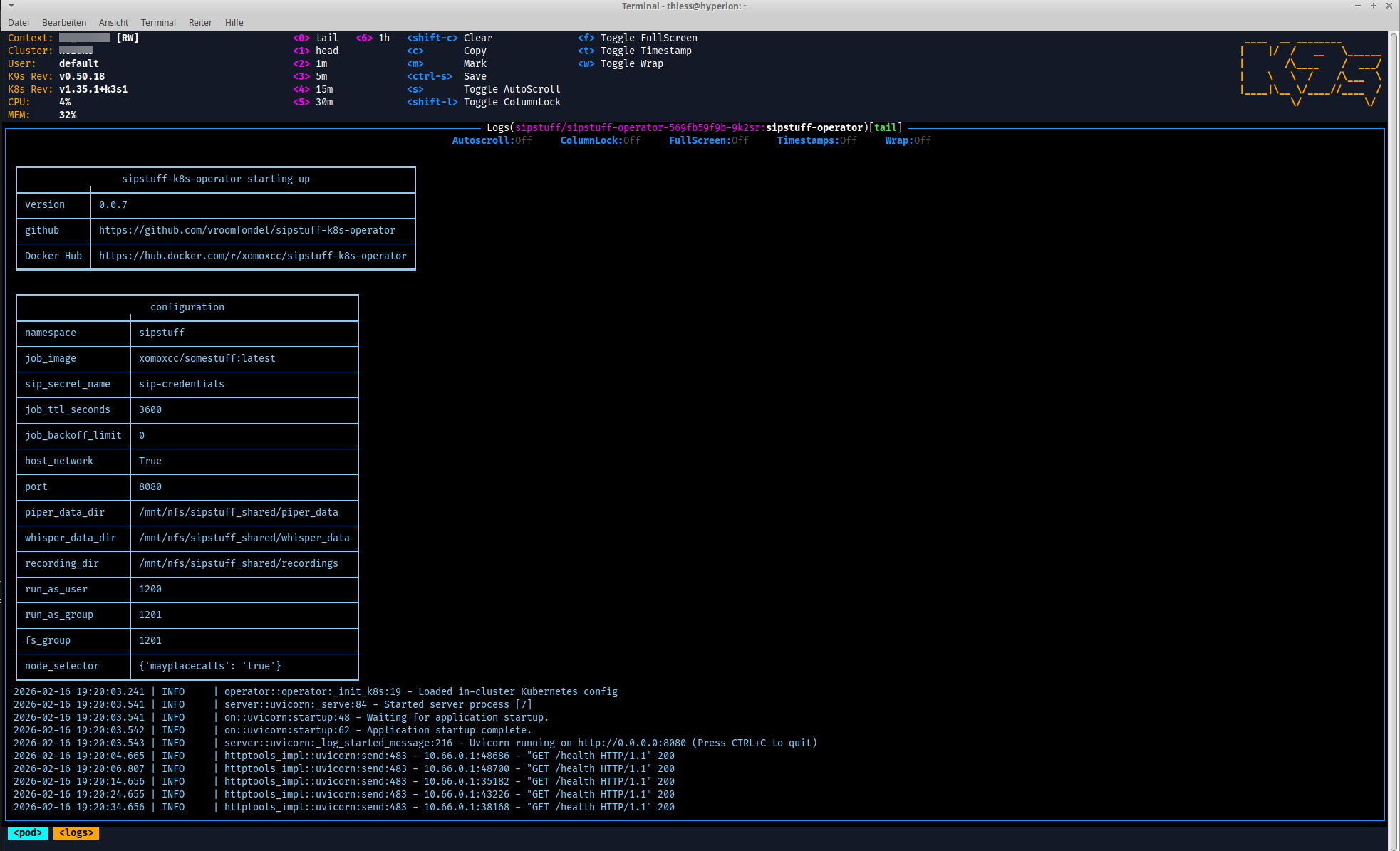Open the GitHub repository URL

247,230
